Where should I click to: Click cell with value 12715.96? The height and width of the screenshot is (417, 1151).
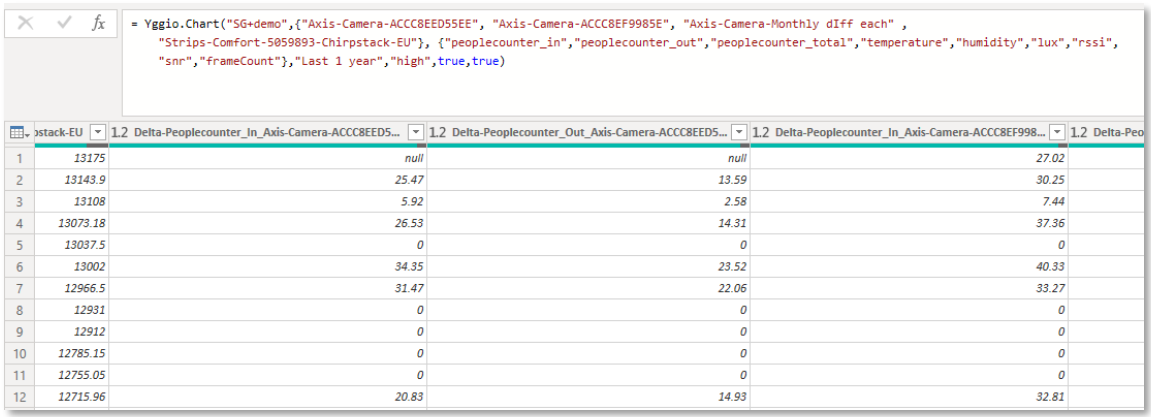click(72, 397)
